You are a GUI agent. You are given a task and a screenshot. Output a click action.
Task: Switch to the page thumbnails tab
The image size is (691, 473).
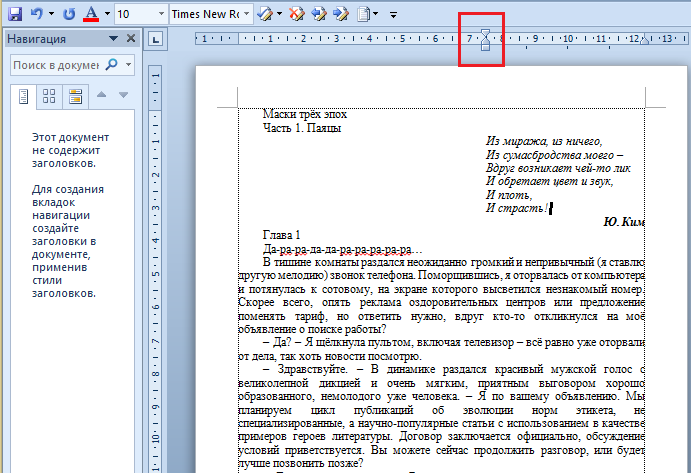[x=49, y=96]
